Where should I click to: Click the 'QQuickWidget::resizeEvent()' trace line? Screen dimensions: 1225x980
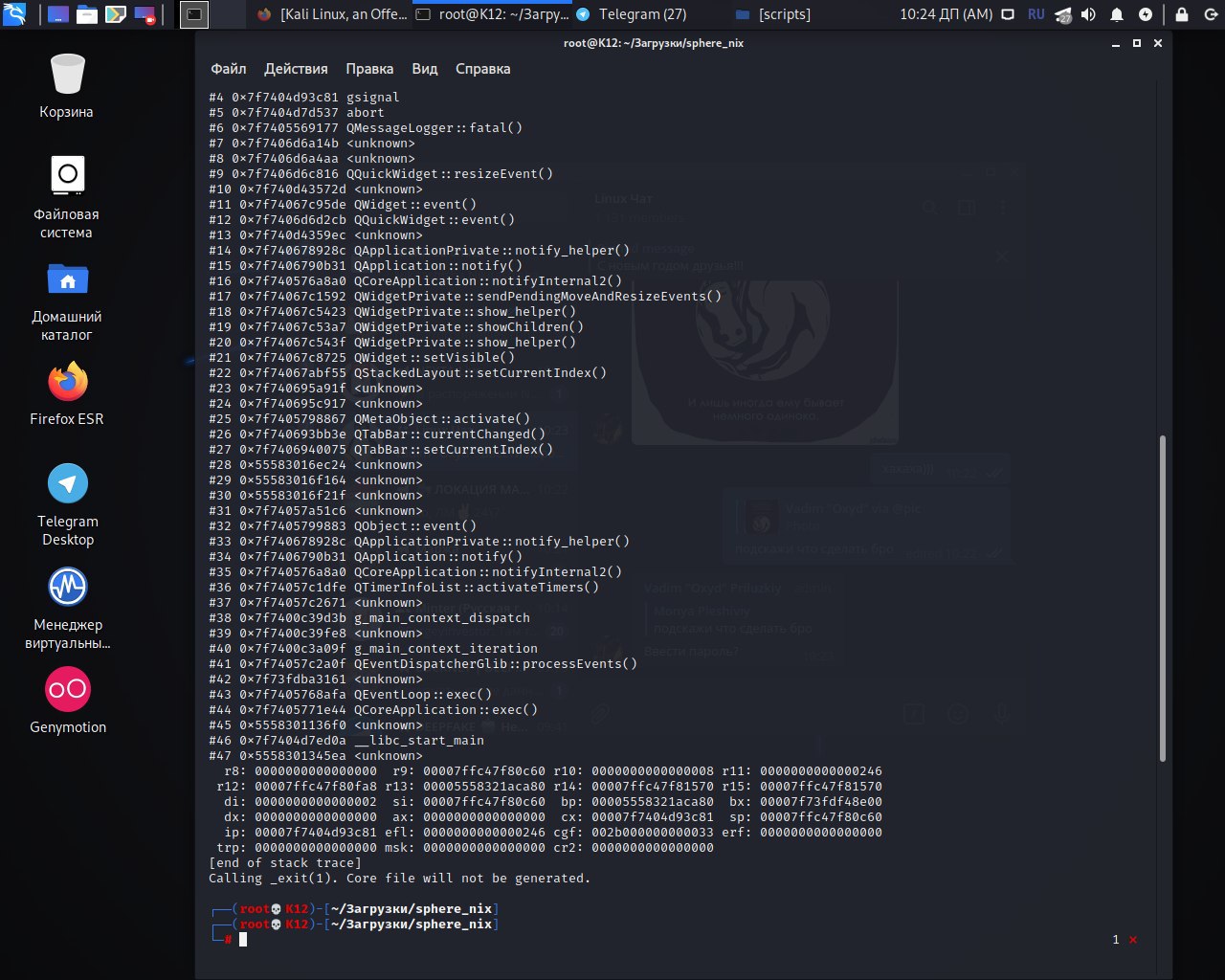(381, 173)
